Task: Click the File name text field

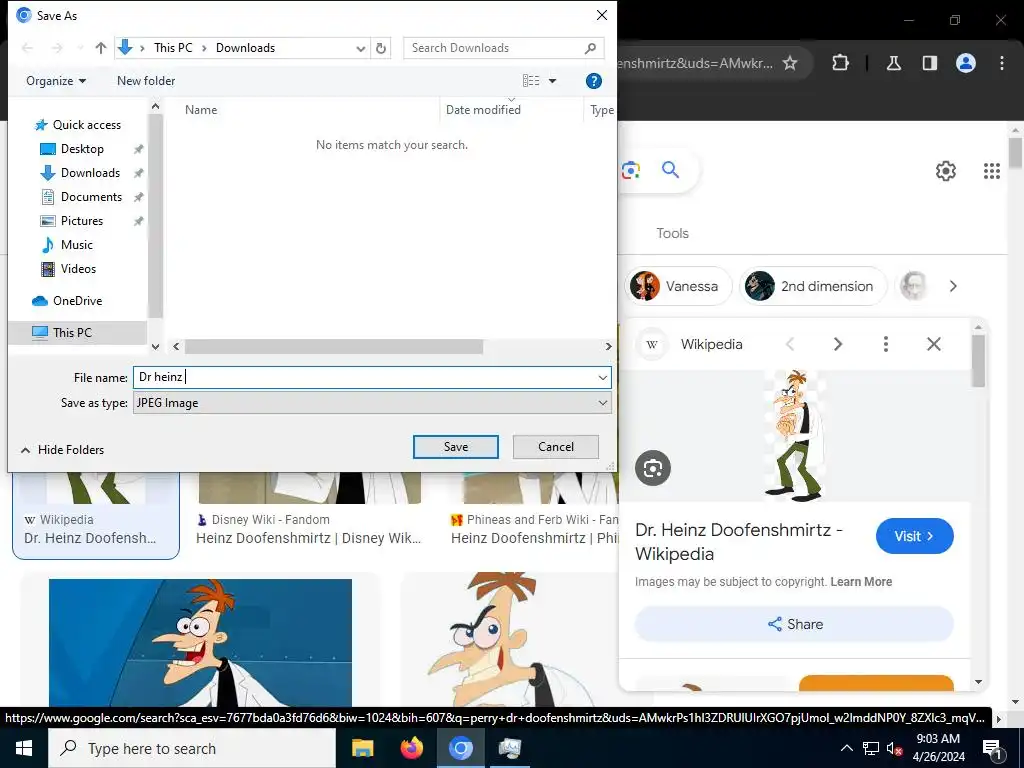Action: [364, 377]
